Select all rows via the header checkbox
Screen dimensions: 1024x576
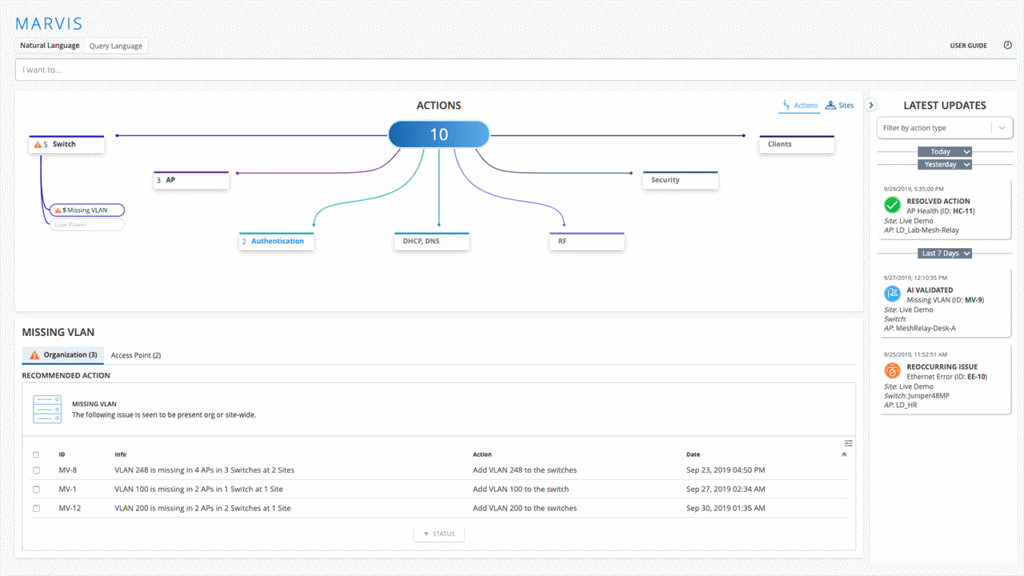click(x=38, y=453)
